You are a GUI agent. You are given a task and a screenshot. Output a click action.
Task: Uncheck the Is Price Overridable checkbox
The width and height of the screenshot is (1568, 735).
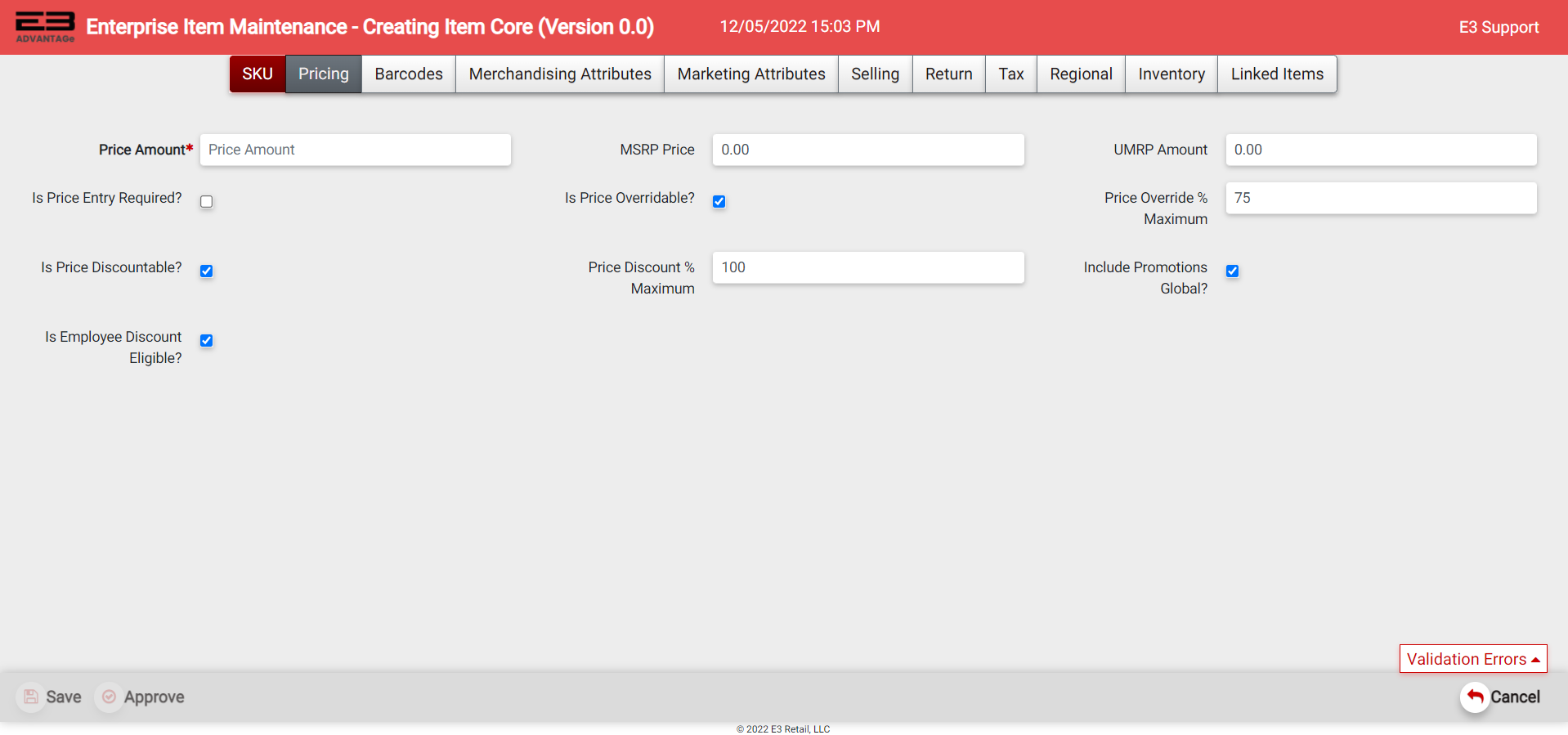click(719, 202)
